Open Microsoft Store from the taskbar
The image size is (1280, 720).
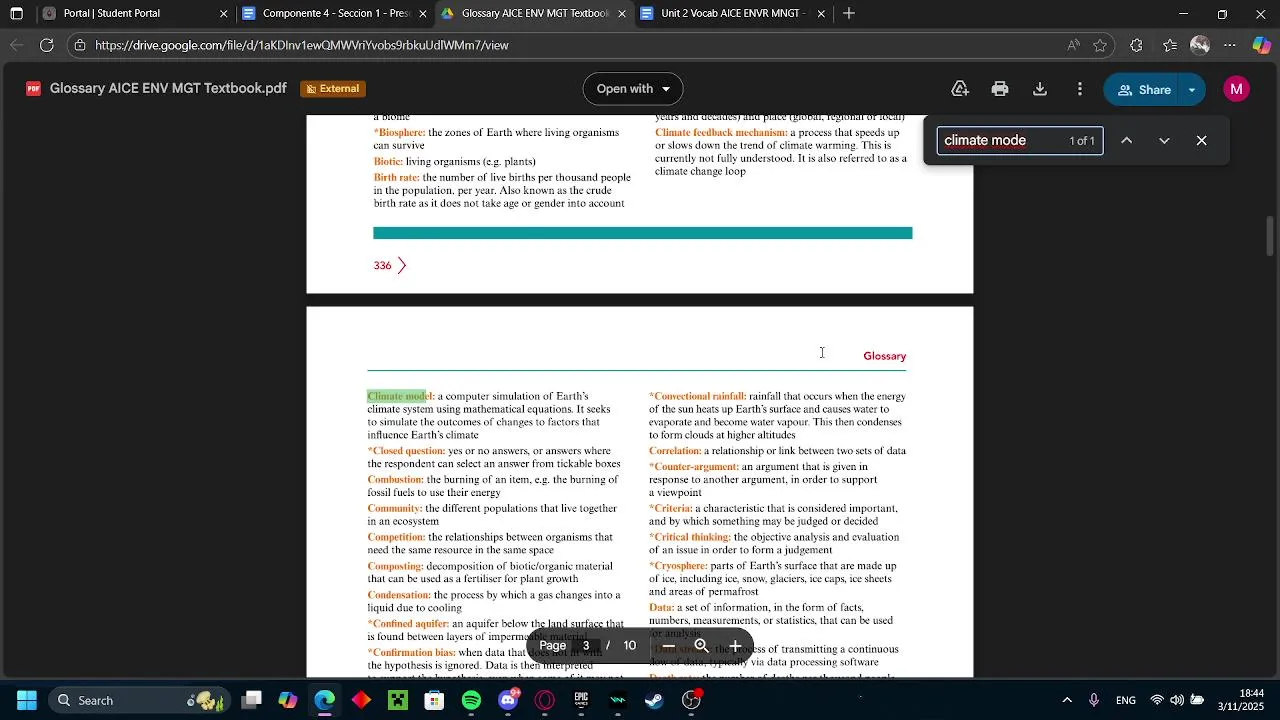tap(434, 700)
